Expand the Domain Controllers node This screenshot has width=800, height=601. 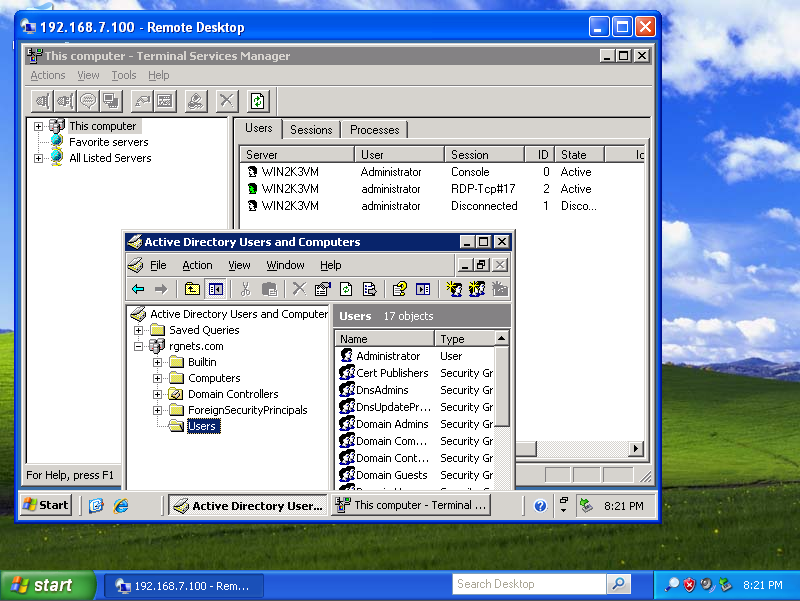pos(157,394)
